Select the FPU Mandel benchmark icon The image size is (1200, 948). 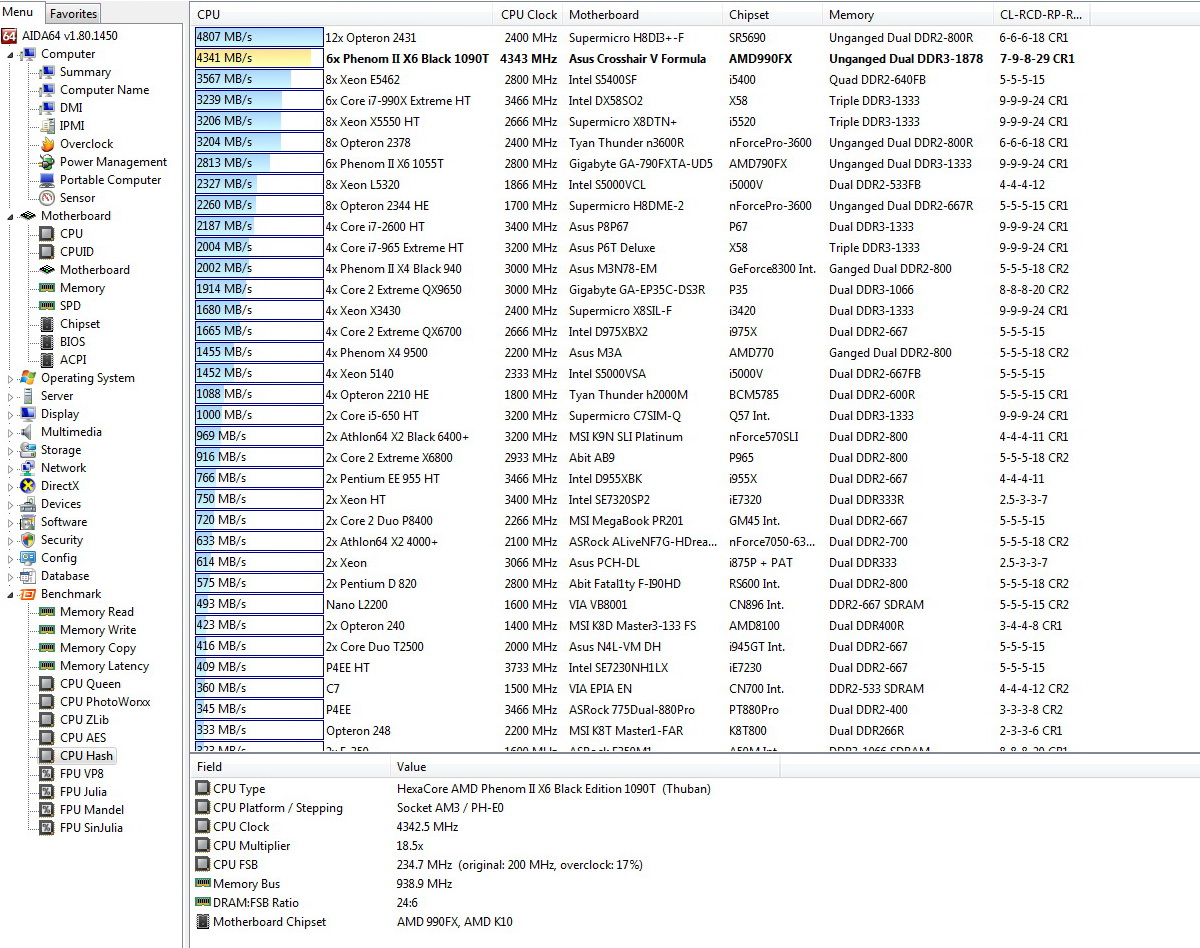[x=47, y=810]
